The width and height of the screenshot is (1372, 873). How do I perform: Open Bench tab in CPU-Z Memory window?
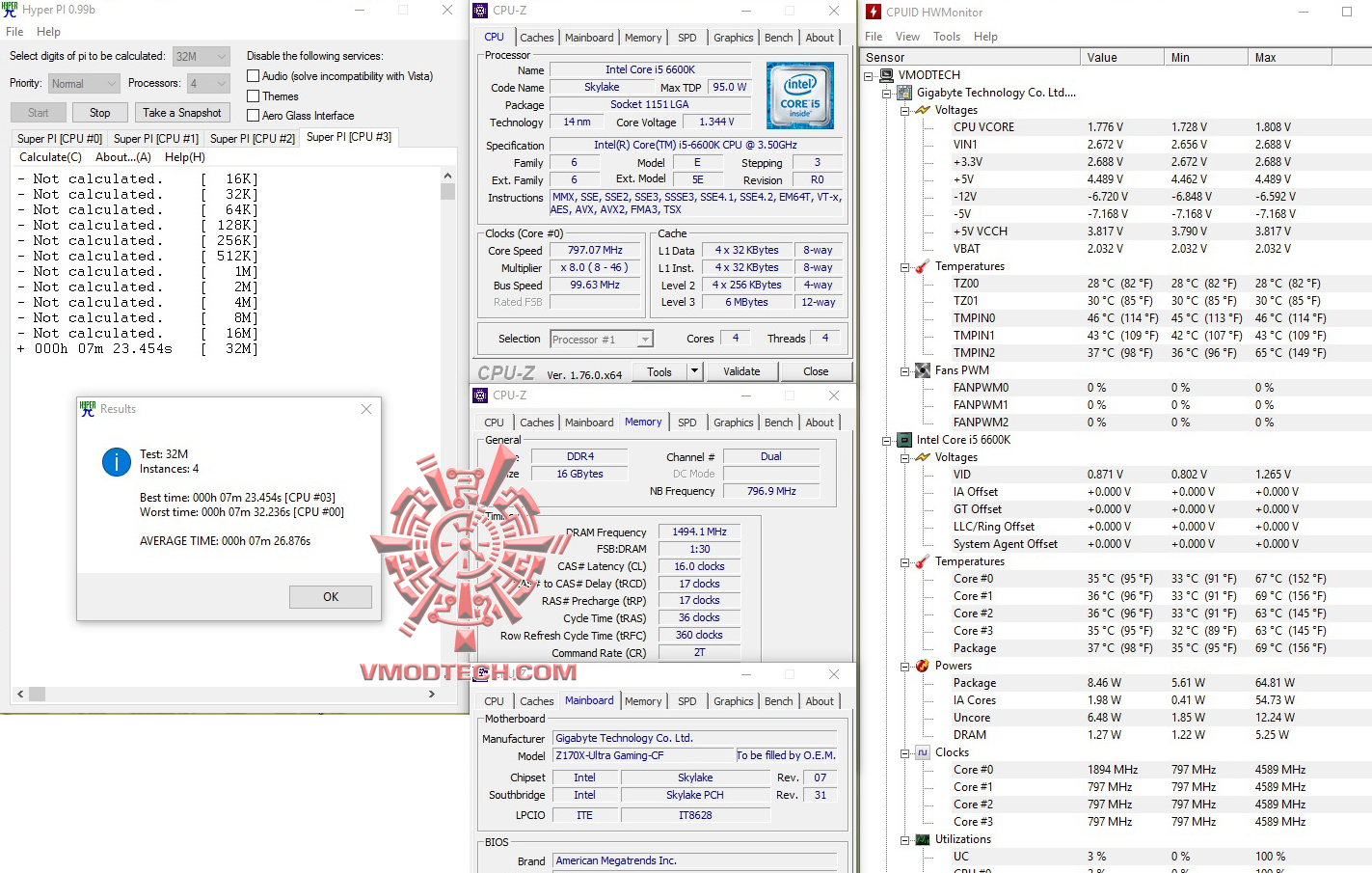779,423
